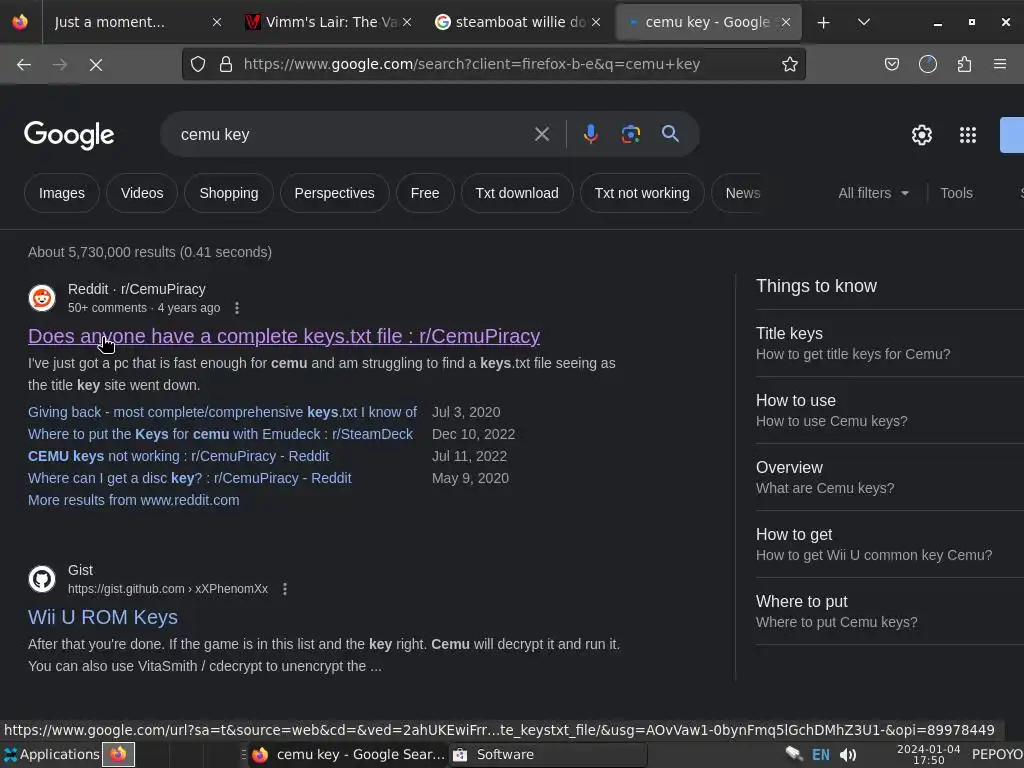Switch to the Vimm's Lair tab

[320, 22]
